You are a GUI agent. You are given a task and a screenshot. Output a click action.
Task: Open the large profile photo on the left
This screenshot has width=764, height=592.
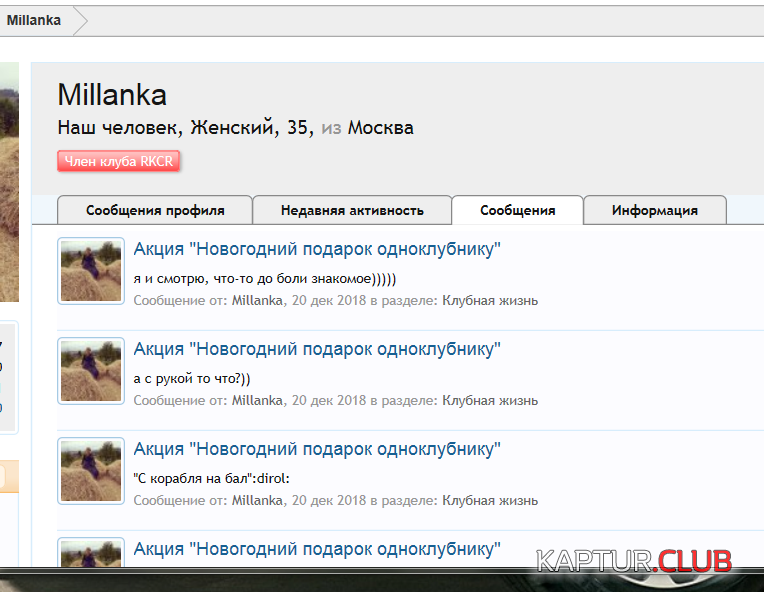tap(9, 182)
